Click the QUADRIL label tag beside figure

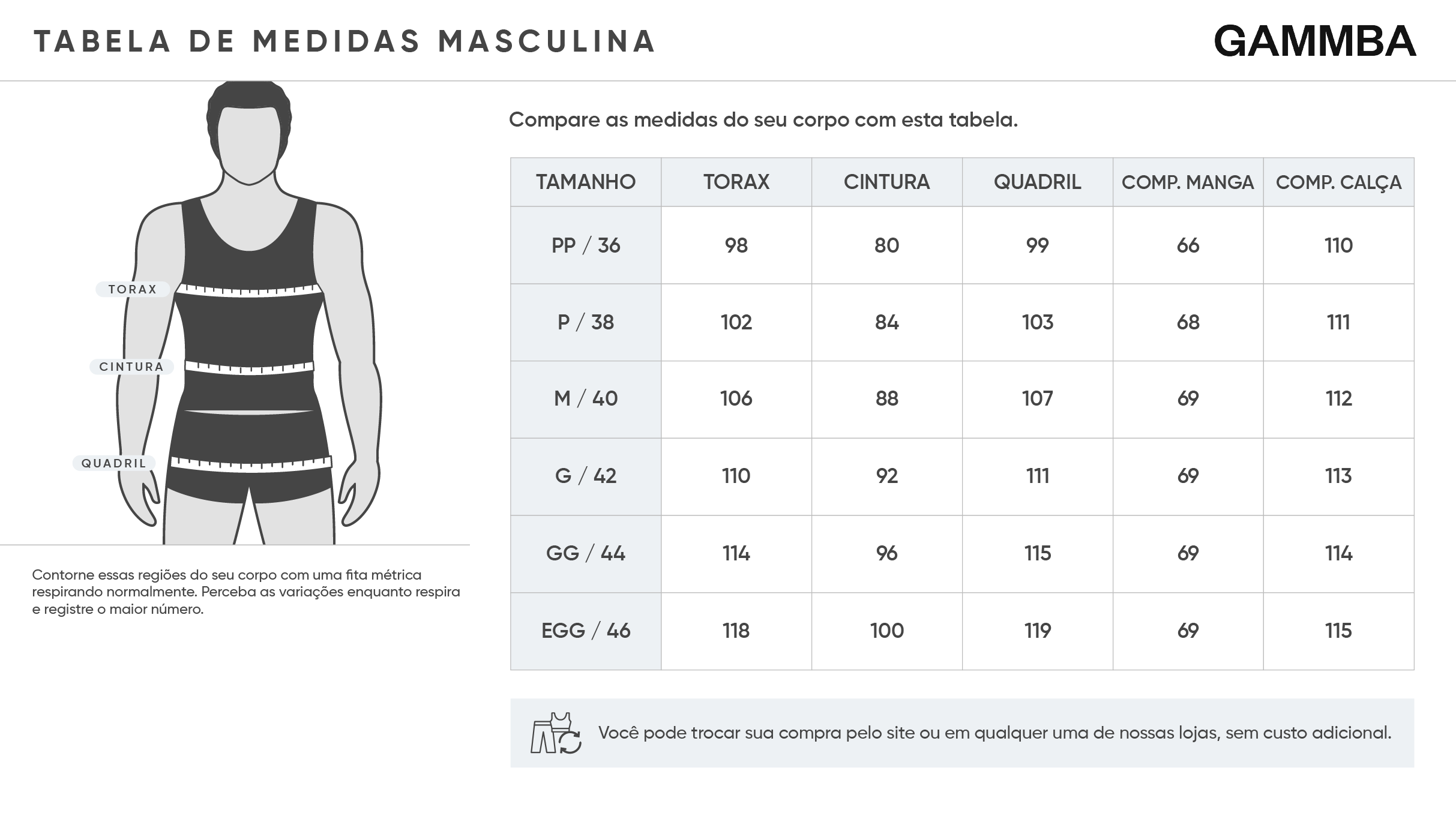pyautogui.click(x=114, y=463)
